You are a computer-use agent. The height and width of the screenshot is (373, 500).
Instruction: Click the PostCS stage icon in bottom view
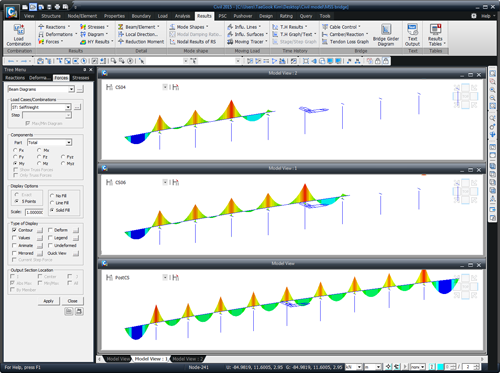pyautogui.click(x=109, y=278)
